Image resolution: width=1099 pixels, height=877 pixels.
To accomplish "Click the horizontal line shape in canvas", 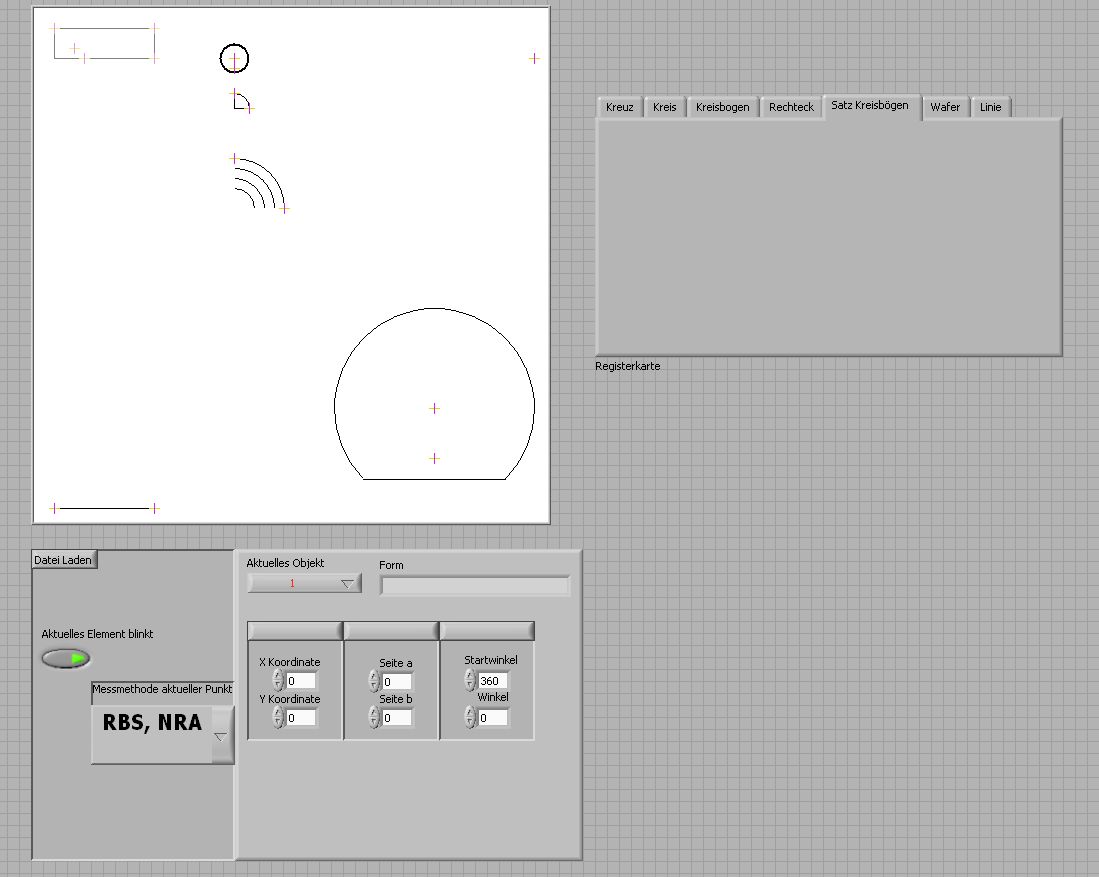I will (x=104, y=508).
